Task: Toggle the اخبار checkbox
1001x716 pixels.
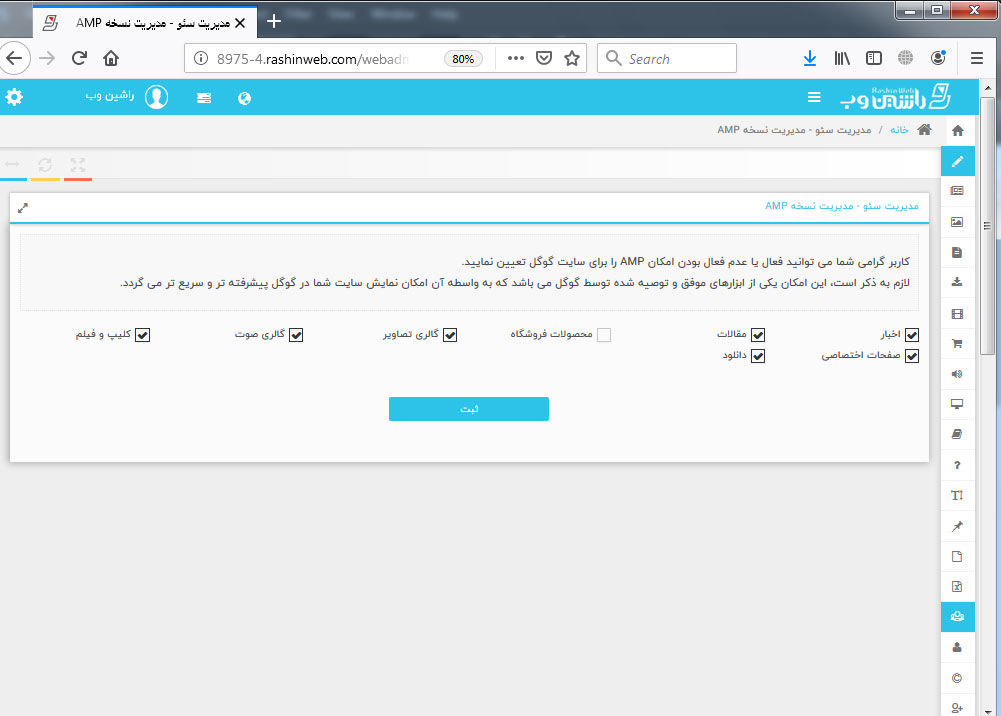Action: point(912,335)
